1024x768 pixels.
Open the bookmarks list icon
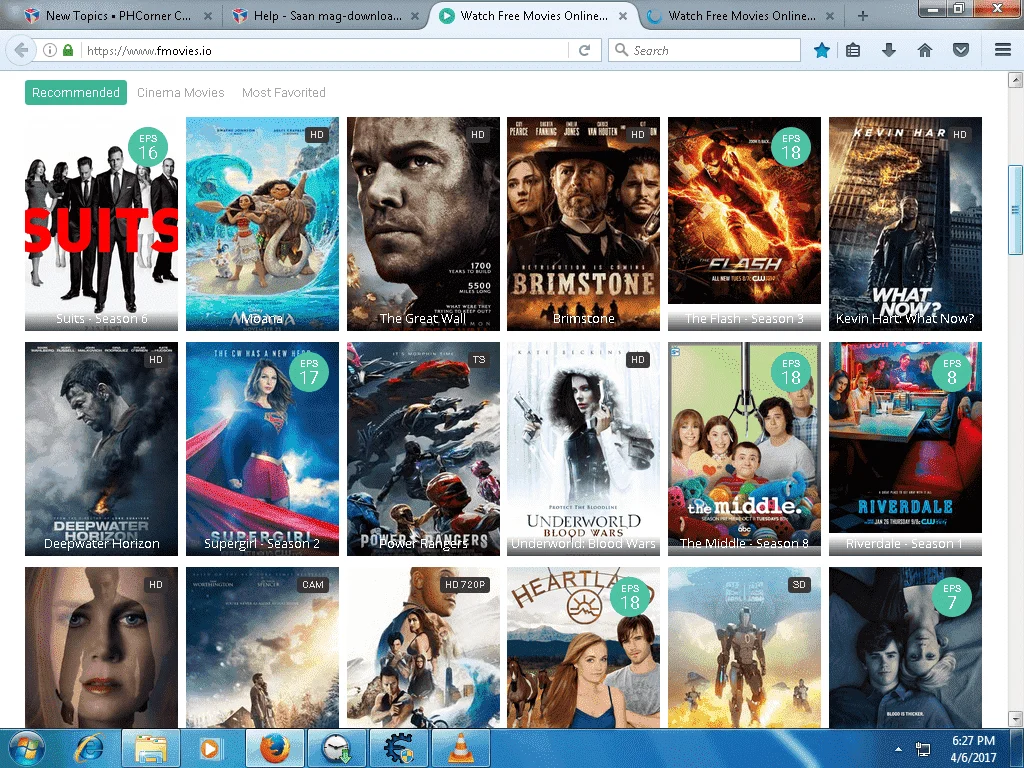pos(853,50)
